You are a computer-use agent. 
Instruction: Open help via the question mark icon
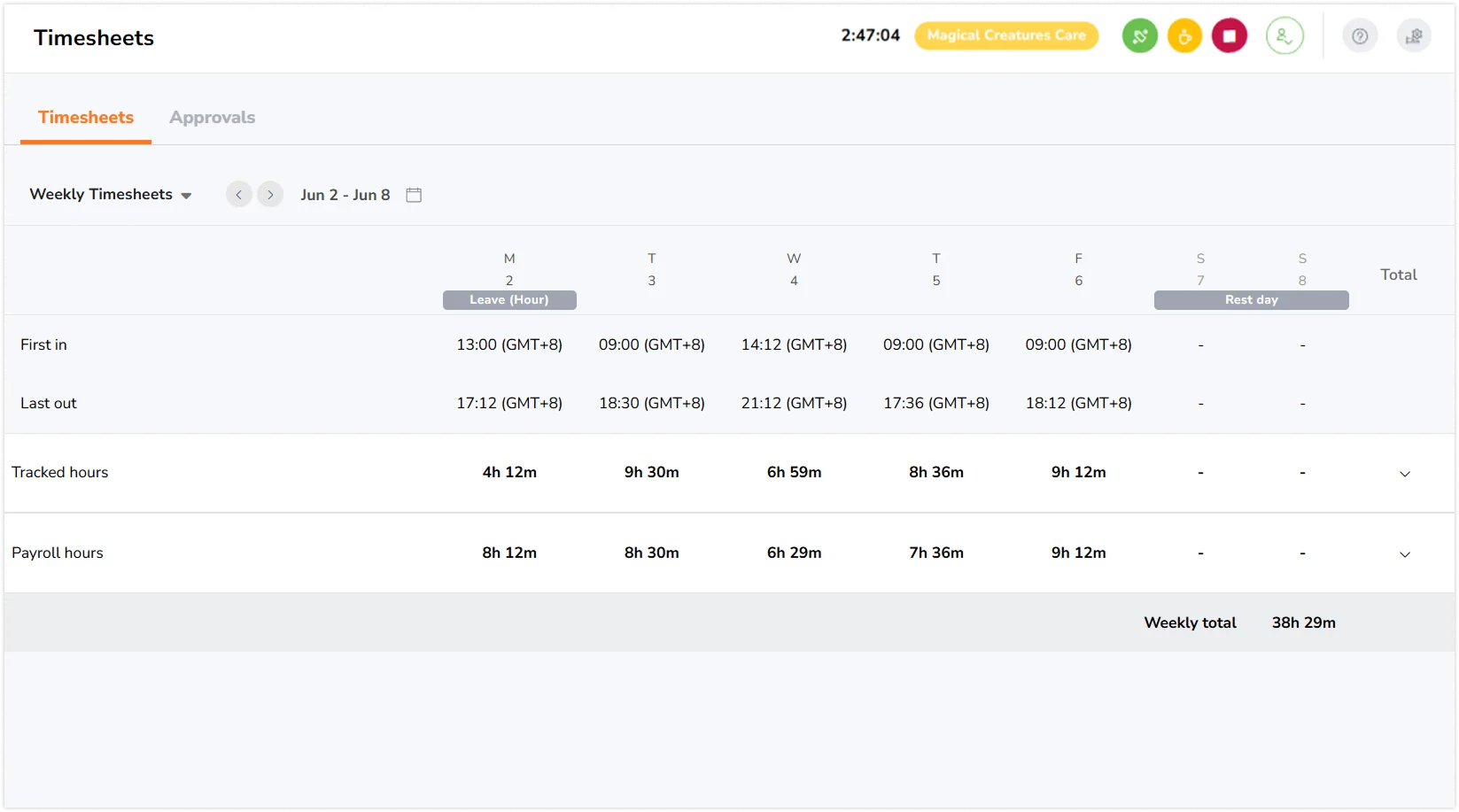[x=1360, y=36]
